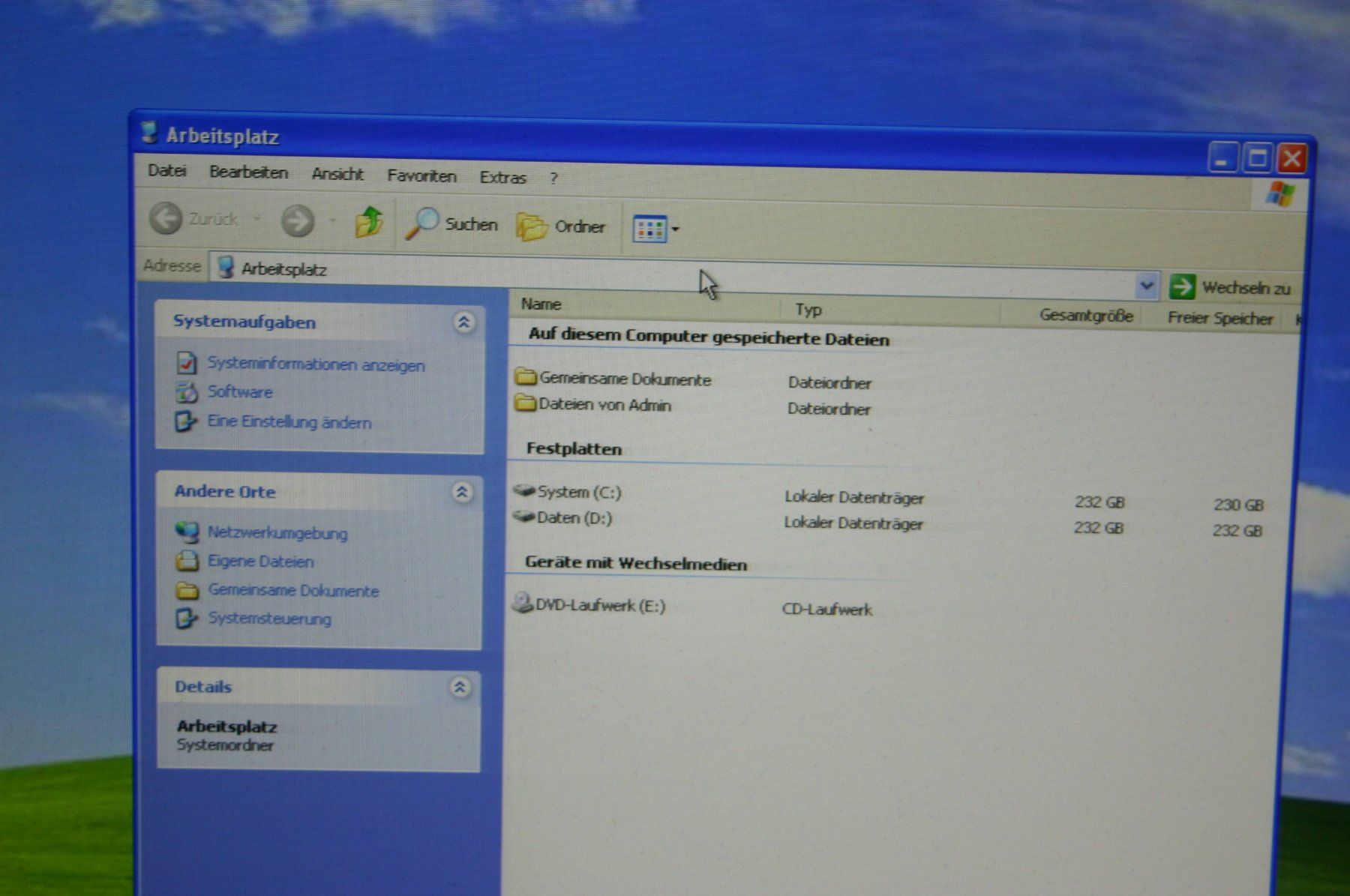Open the back history dropdown arrow
The height and width of the screenshot is (896, 1350).
coord(257,219)
